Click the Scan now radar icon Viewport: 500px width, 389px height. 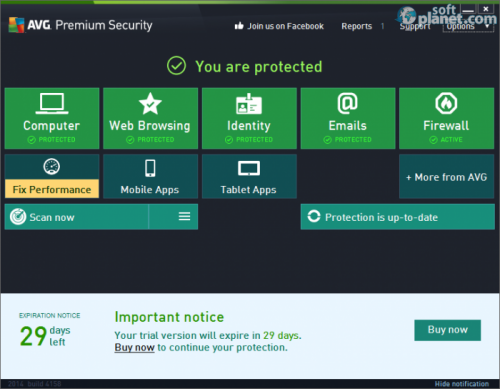point(18,217)
